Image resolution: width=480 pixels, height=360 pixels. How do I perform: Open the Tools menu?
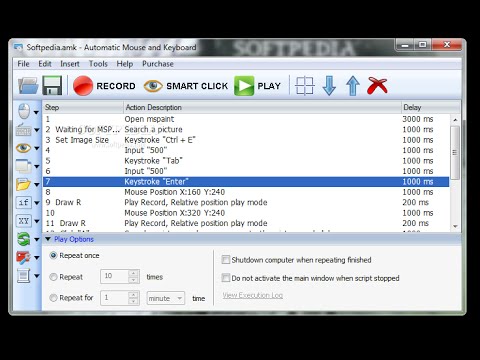[98, 64]
